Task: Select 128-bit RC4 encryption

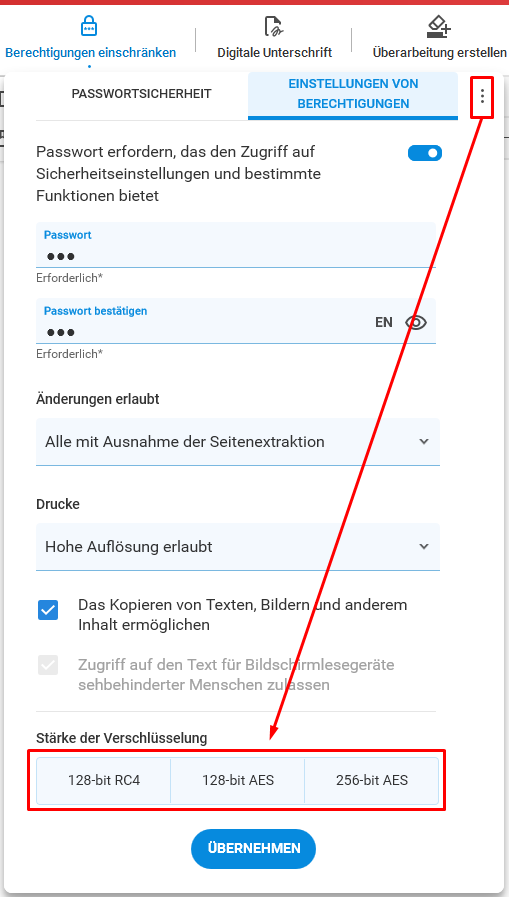Action: coord(104,780)
